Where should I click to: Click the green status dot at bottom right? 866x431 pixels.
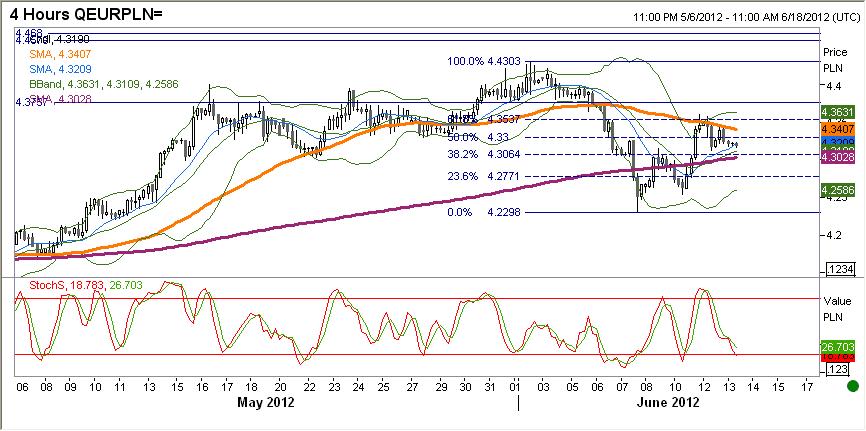pyautogui.click(x=853, y=386)
